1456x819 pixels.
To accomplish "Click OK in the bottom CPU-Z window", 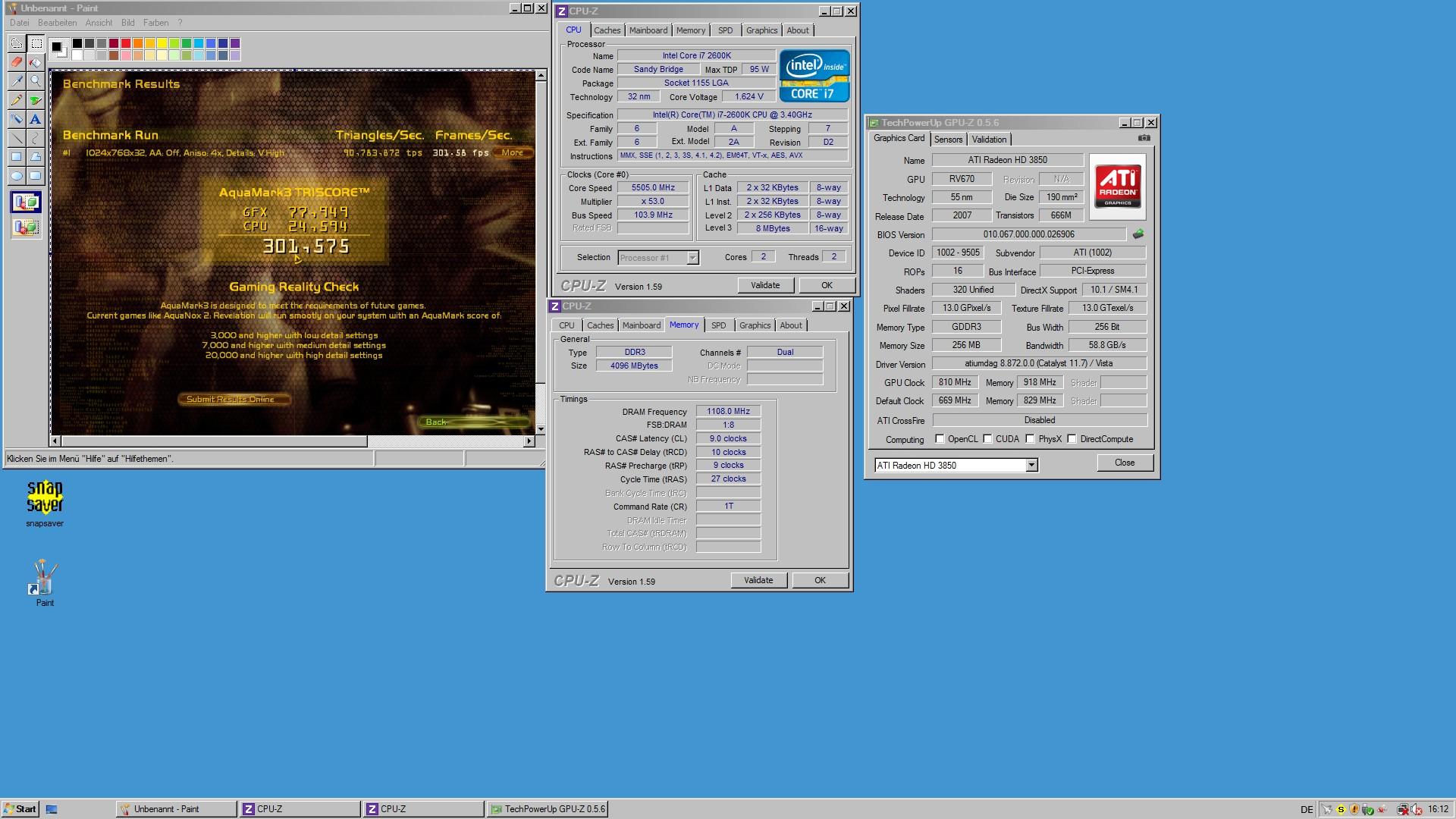I will point(820,580).
